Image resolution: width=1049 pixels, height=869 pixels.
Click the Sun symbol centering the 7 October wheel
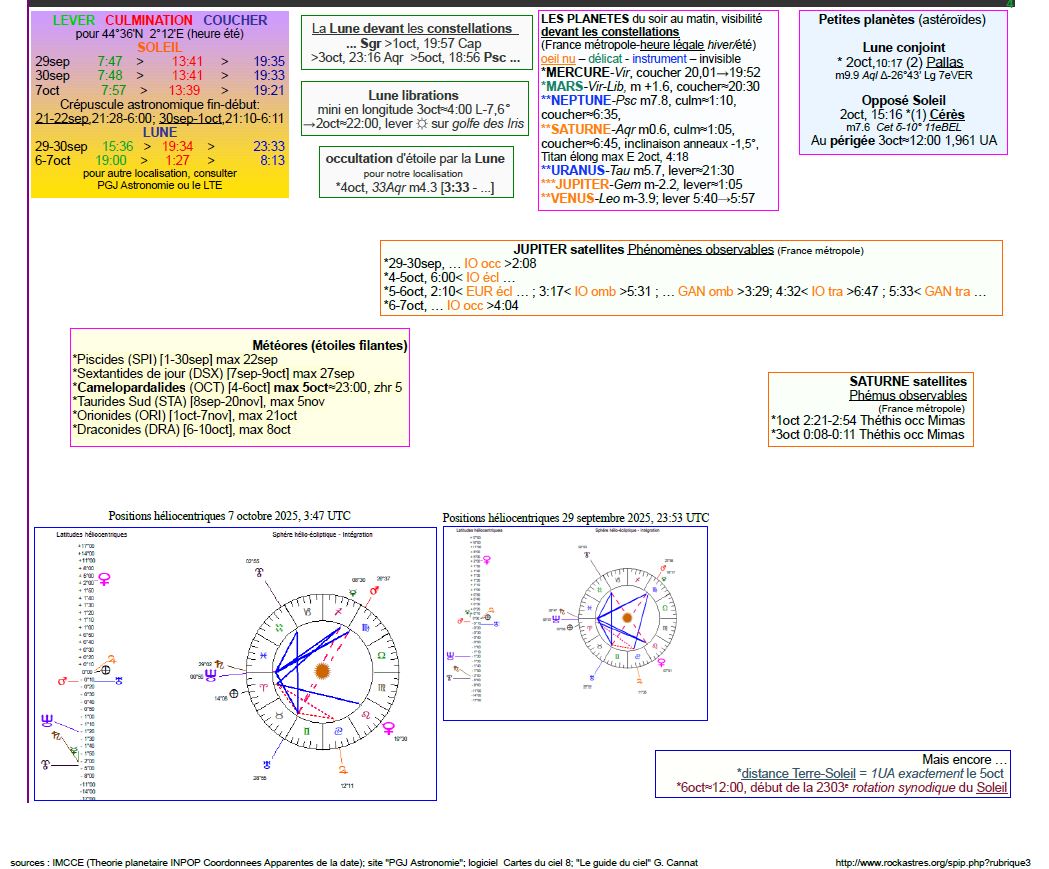pyautogui.click(x=321, y=671)
